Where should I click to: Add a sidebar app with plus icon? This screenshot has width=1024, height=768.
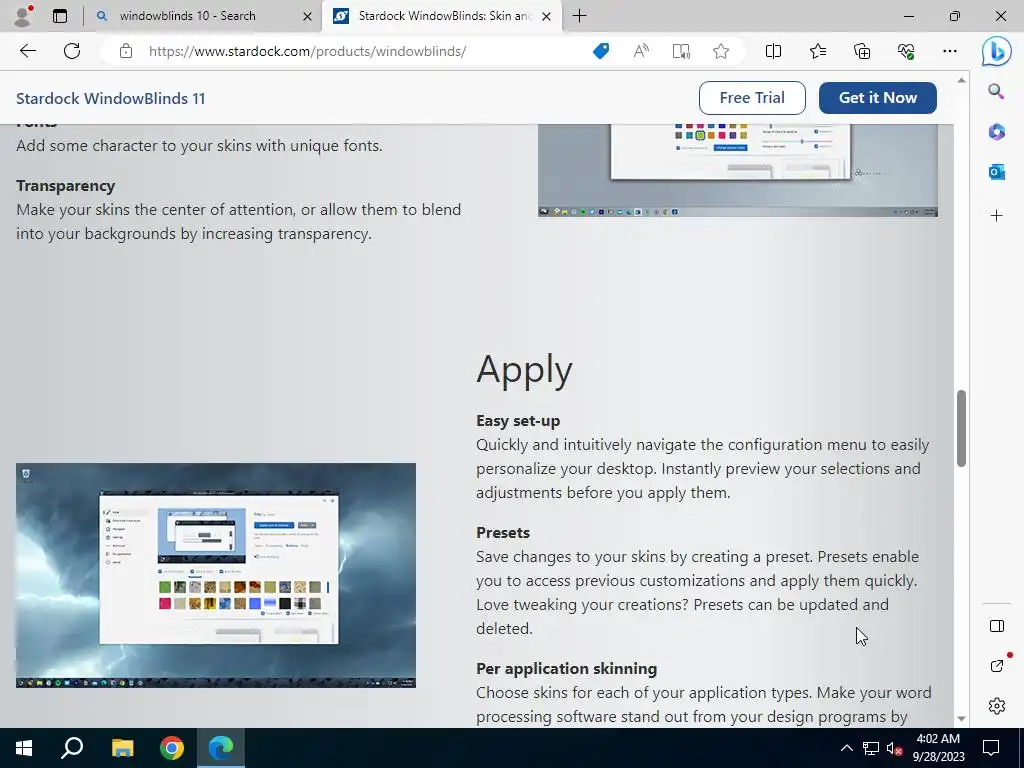click(x=996, y=216)
